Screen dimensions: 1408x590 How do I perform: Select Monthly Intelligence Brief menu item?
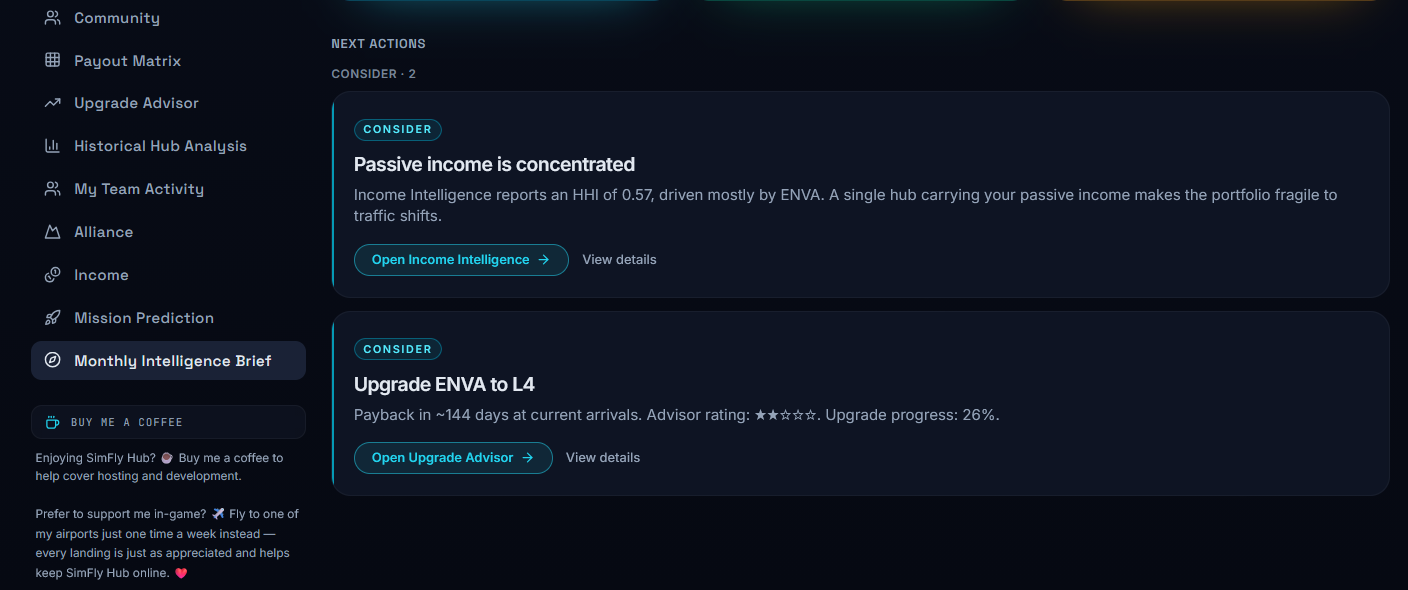click(x=168, y=361)
